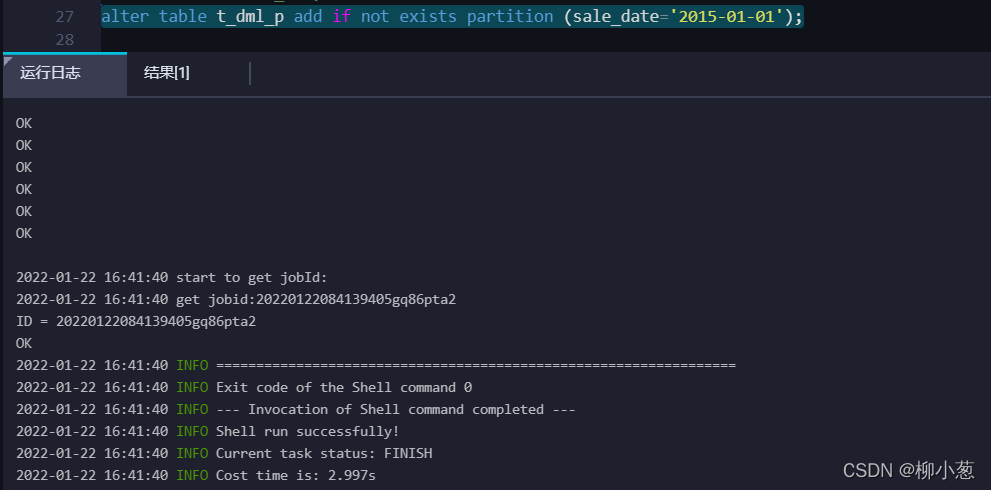Viewport: 991px width, 490px height.
Task: Click the corner triangle marker on 运行日志 tab
Action: coord(8,59)
